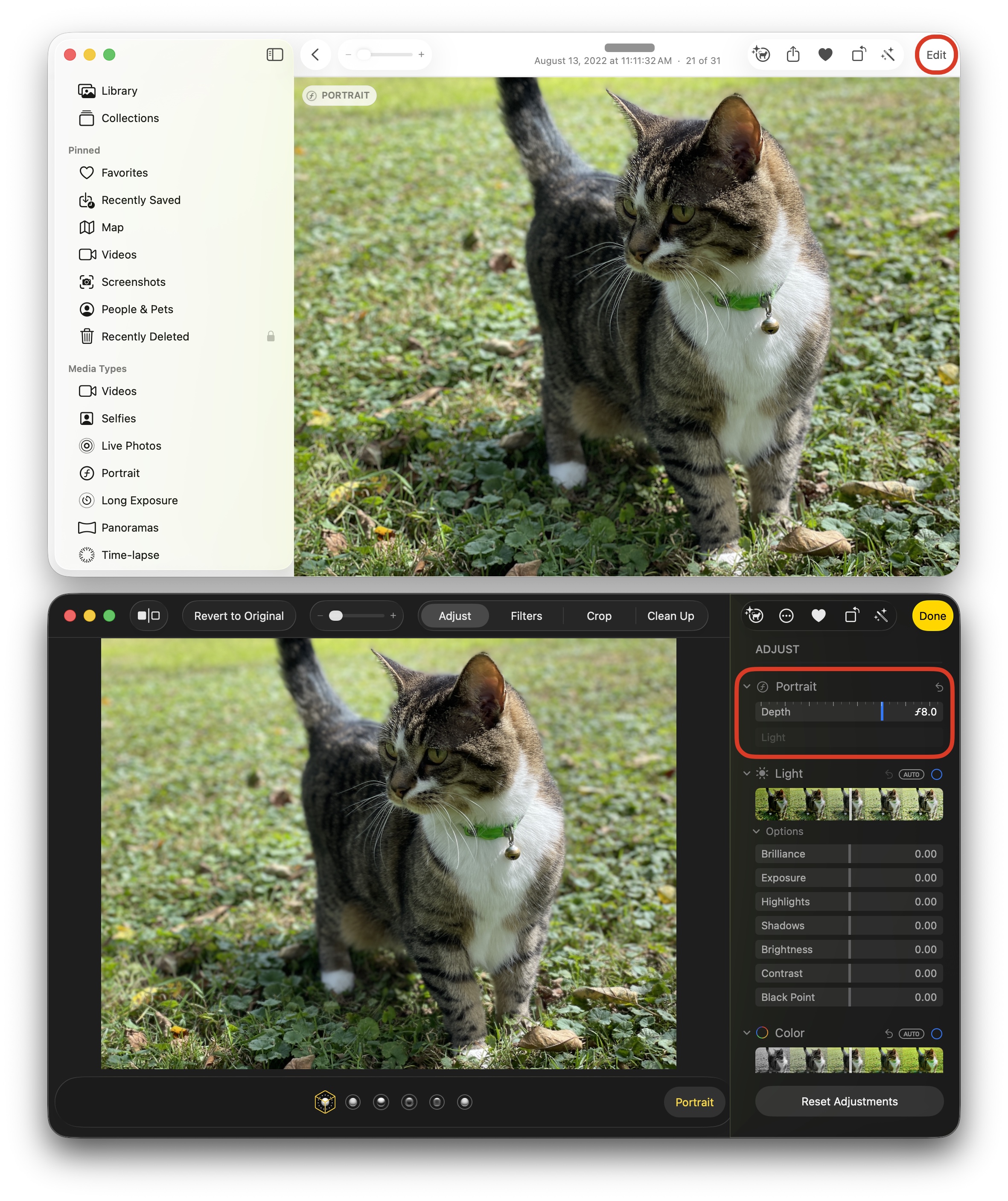This screenshot has width=1008, height=1201.
Task: Collapse the Portrait adjustment section
Action: click(746, 686)
